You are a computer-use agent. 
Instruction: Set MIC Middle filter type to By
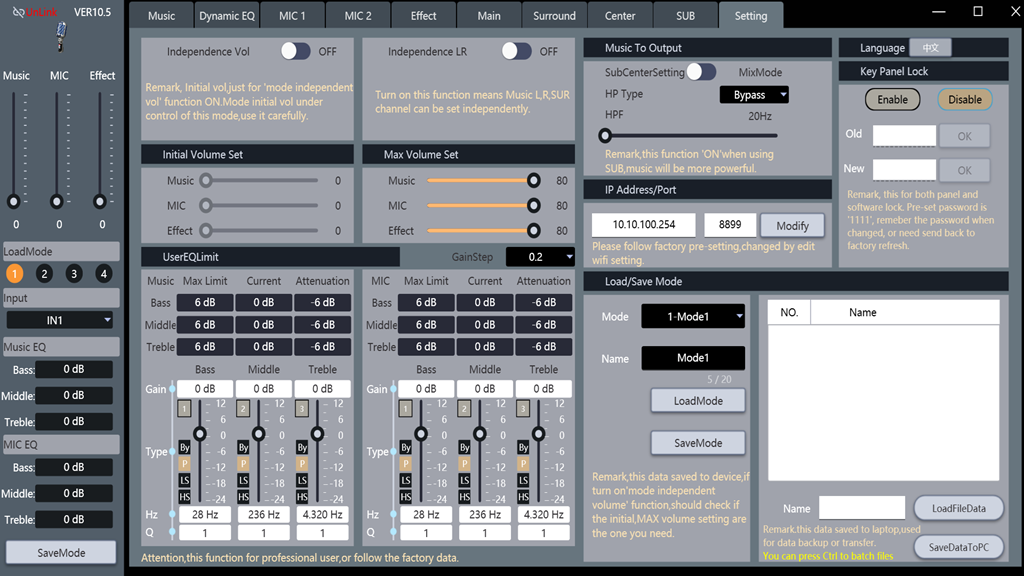(464, 447)
